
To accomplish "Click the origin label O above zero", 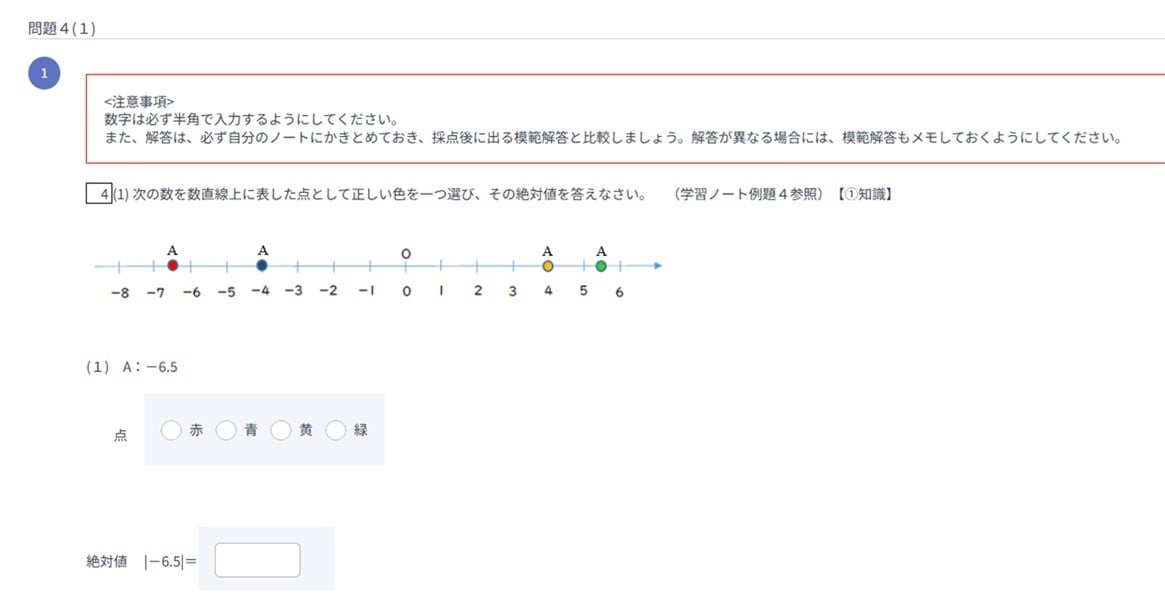I will (406, 253).
